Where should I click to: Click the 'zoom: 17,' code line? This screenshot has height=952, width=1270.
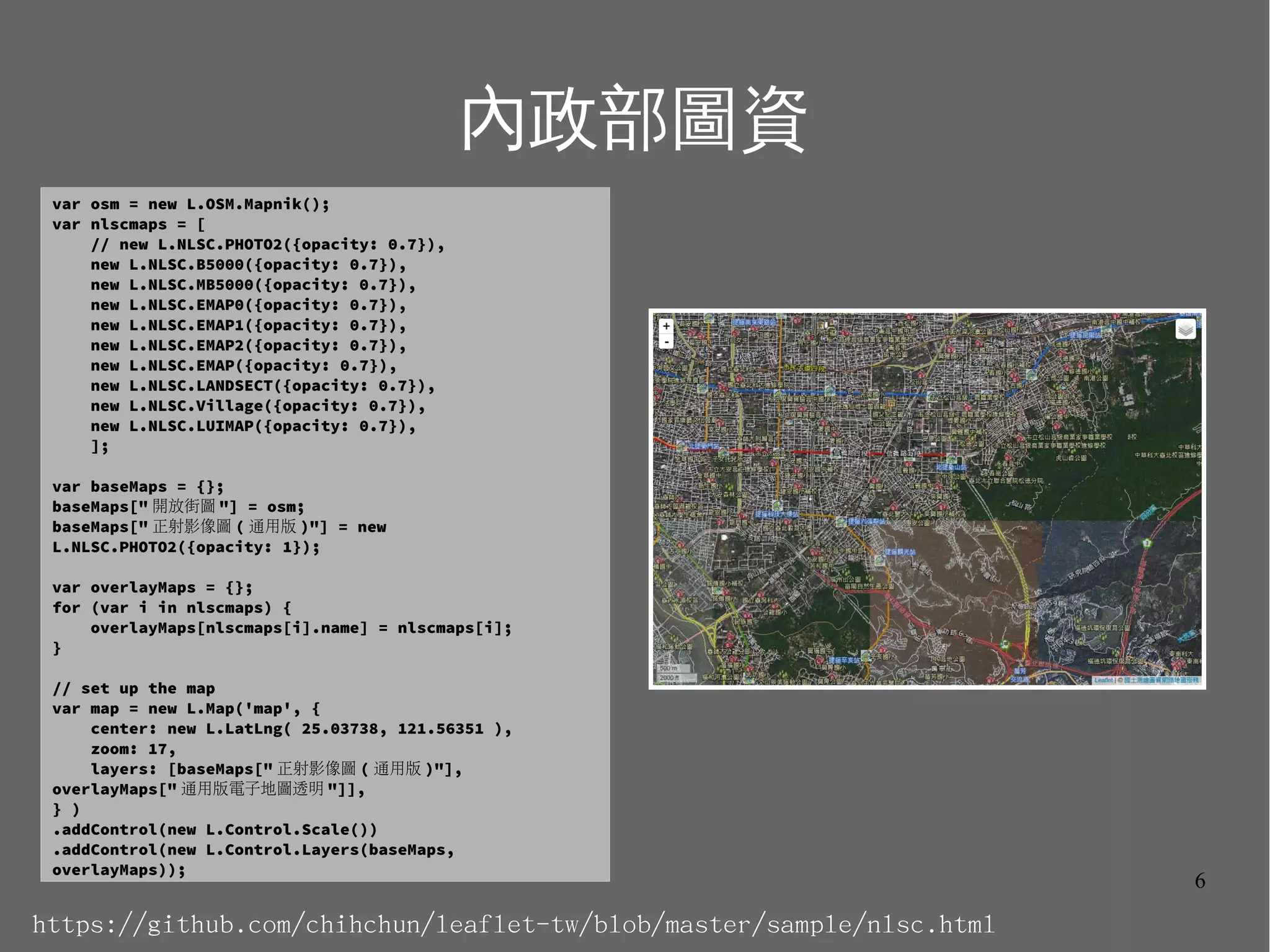133,749
